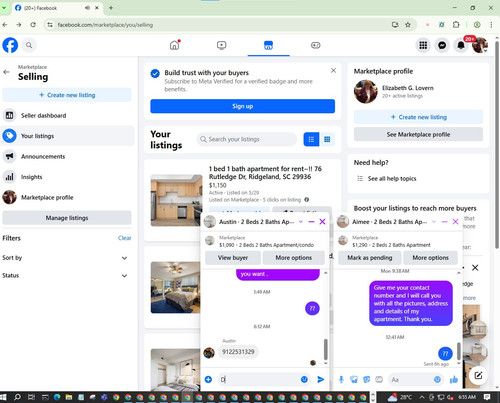Switch to grid view of listings

click(327, 139)
